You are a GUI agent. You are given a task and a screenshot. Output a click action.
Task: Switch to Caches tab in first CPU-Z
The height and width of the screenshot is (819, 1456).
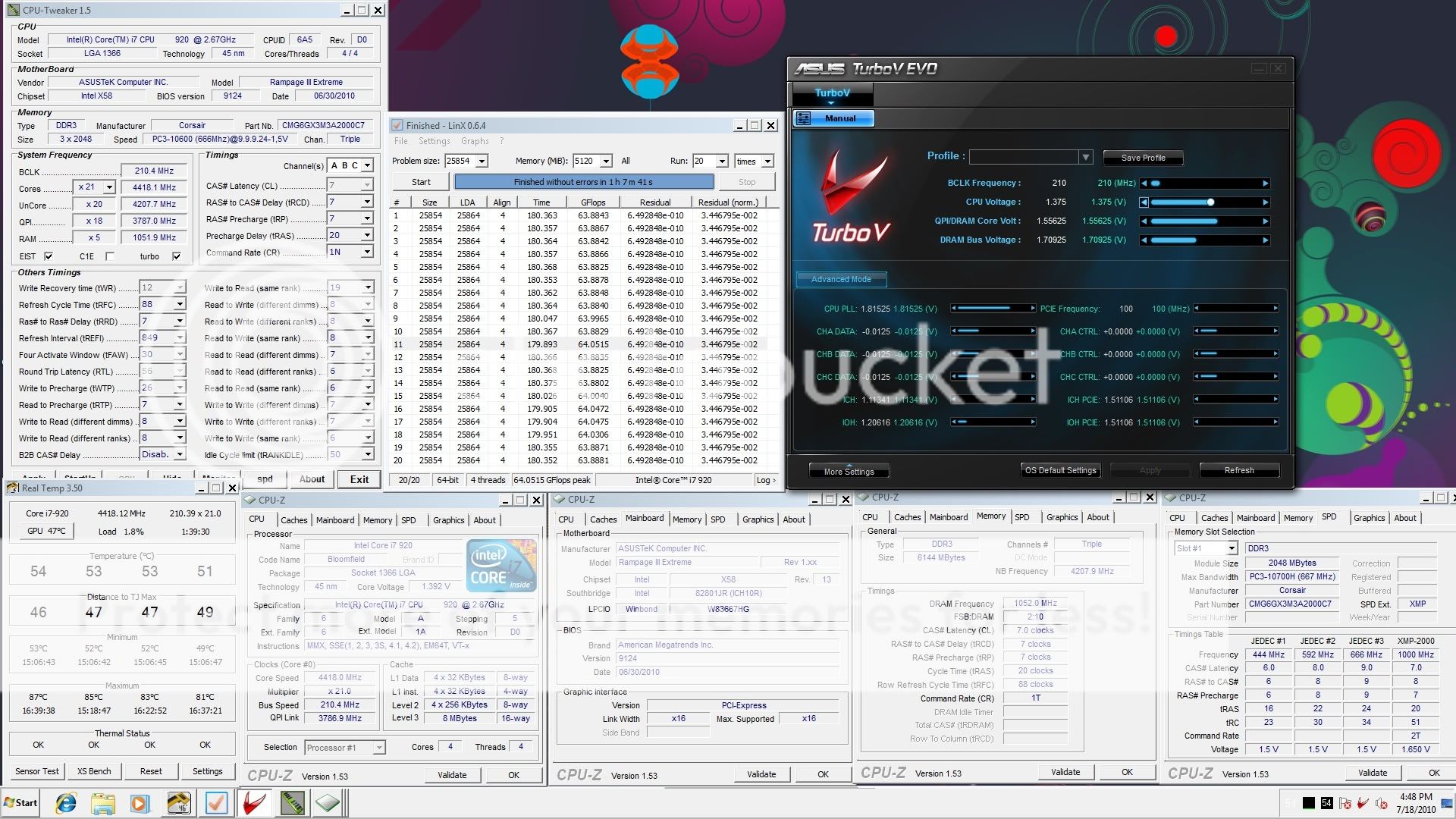pyautogui.click(x=294, y=520)
